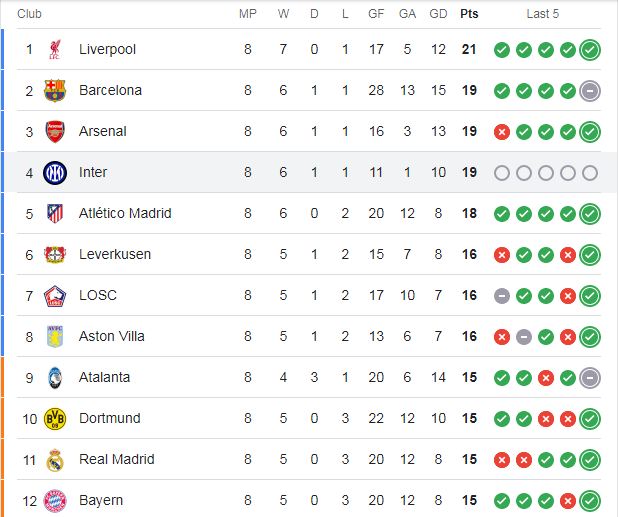Click the Bayern club logo

[55, 501]
